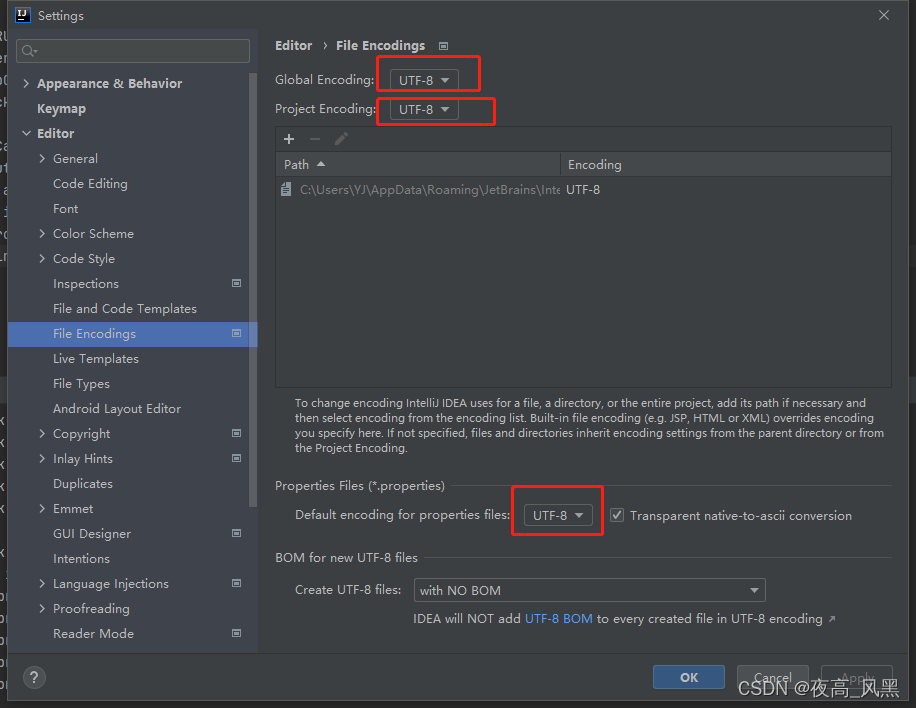The width and height of the screenshot is (916, 708).
Task: Click the project icon next to Inspections
Action: coord(237,283)
